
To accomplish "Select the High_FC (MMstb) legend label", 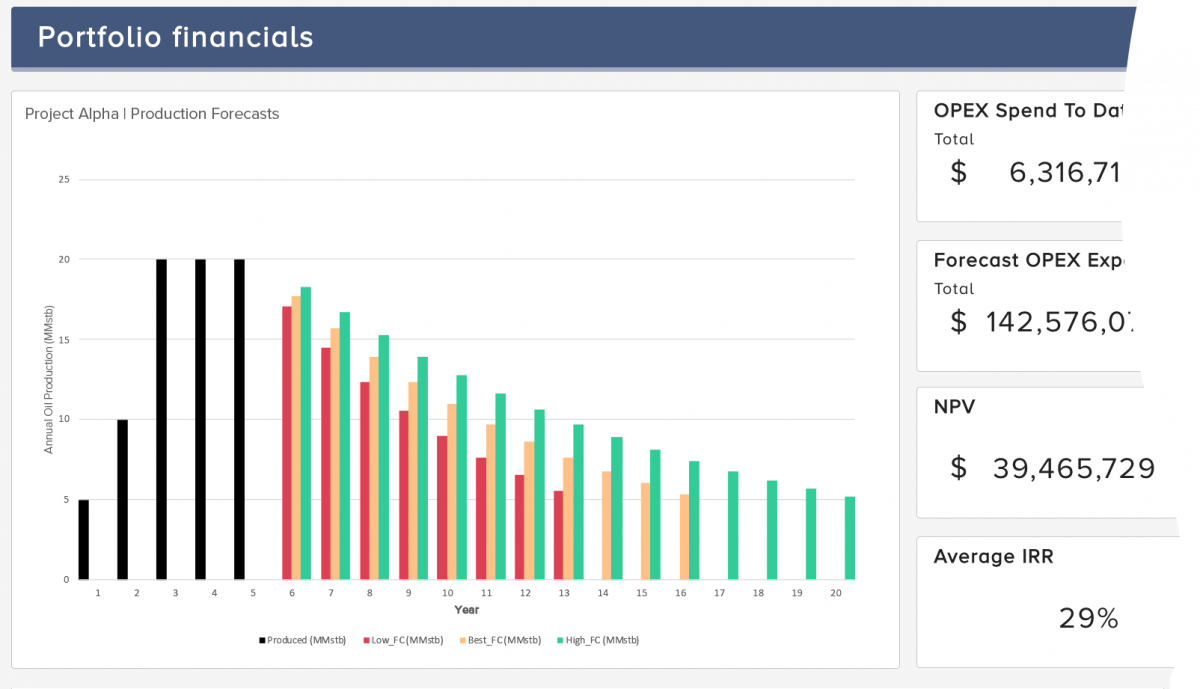I will [x=600, y=640].
